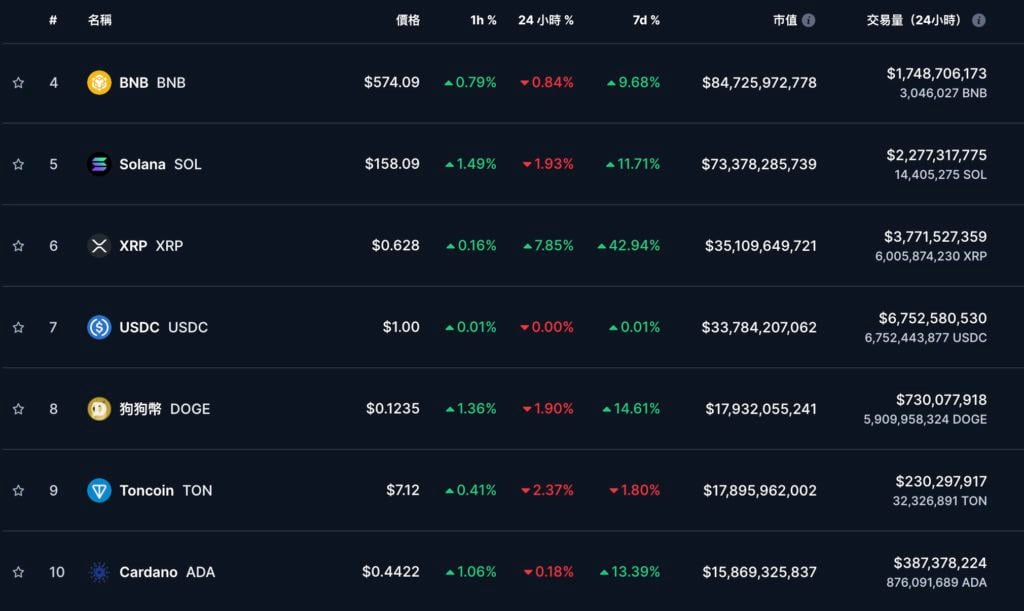Sort by the # rank column header

click(53, 20)
